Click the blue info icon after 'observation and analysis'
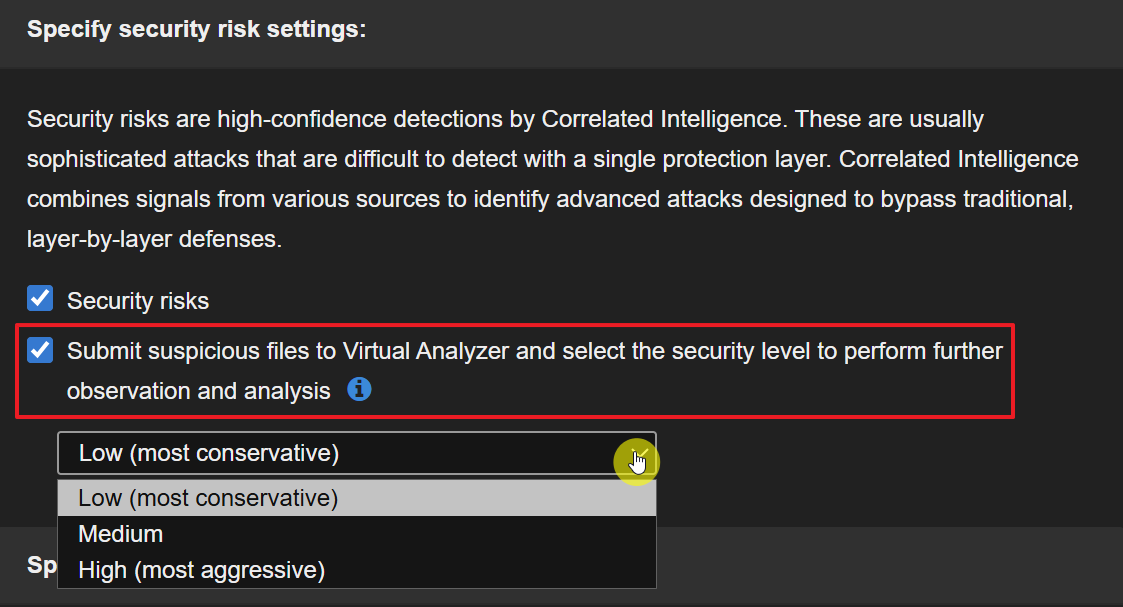The width and height of the screenshot is (1123, 607). pyautogui.click(x=359, y=390)
